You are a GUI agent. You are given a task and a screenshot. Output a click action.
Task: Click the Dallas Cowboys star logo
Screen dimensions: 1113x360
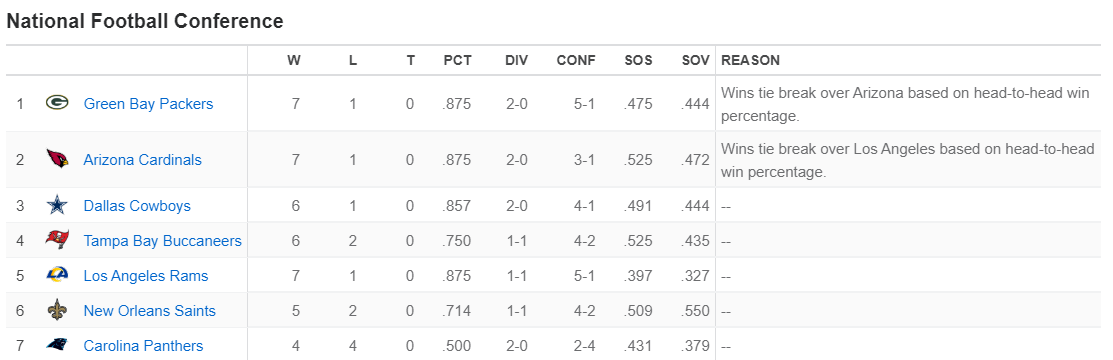pos(57,206)
